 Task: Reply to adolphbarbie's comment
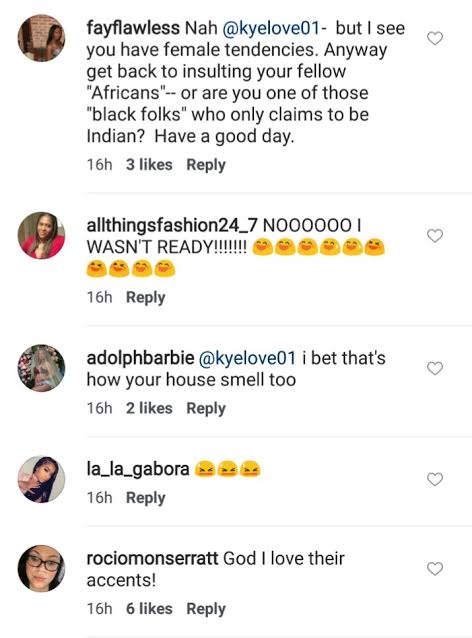tap(206, 409)
